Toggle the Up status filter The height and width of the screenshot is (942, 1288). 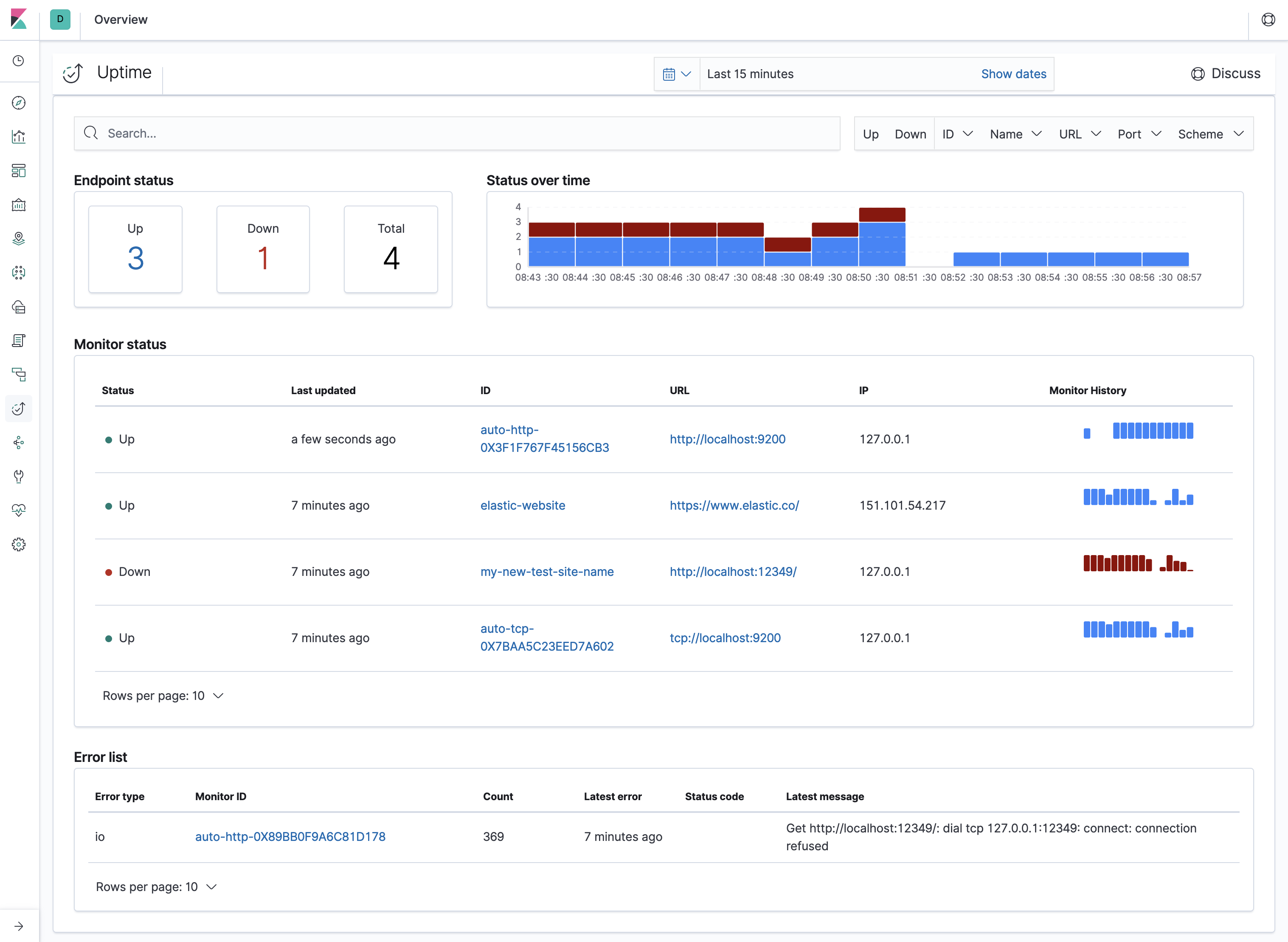pos(870,134)
